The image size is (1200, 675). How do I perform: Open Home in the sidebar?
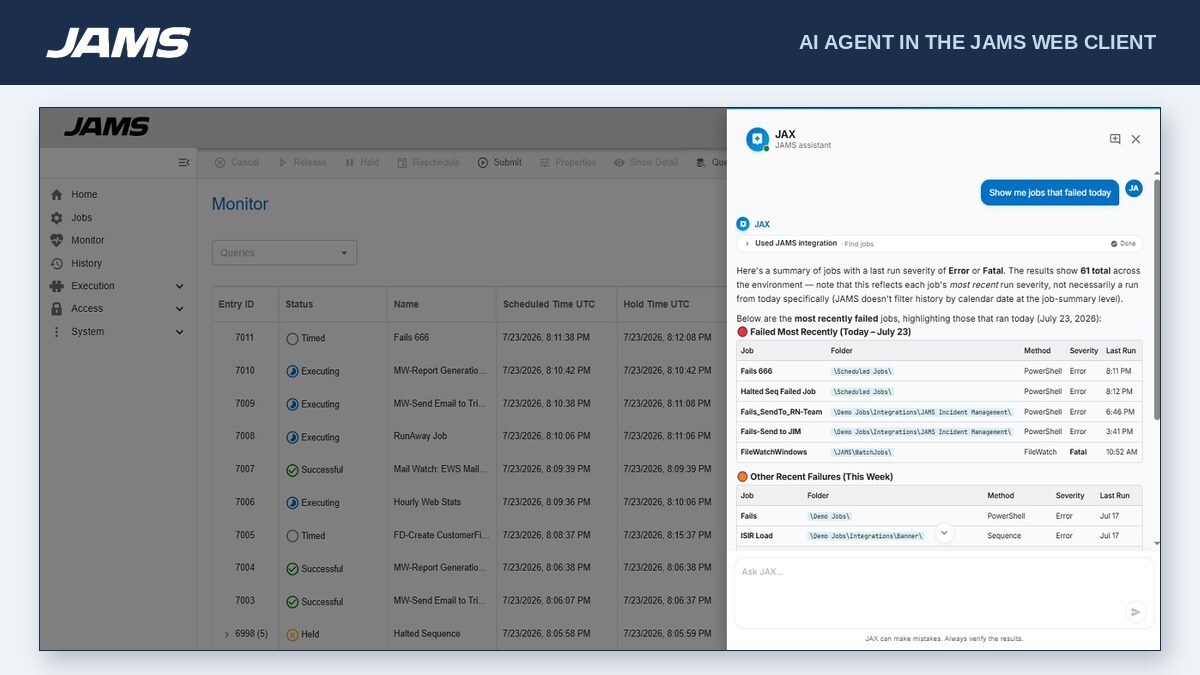(x=84, y=195)
